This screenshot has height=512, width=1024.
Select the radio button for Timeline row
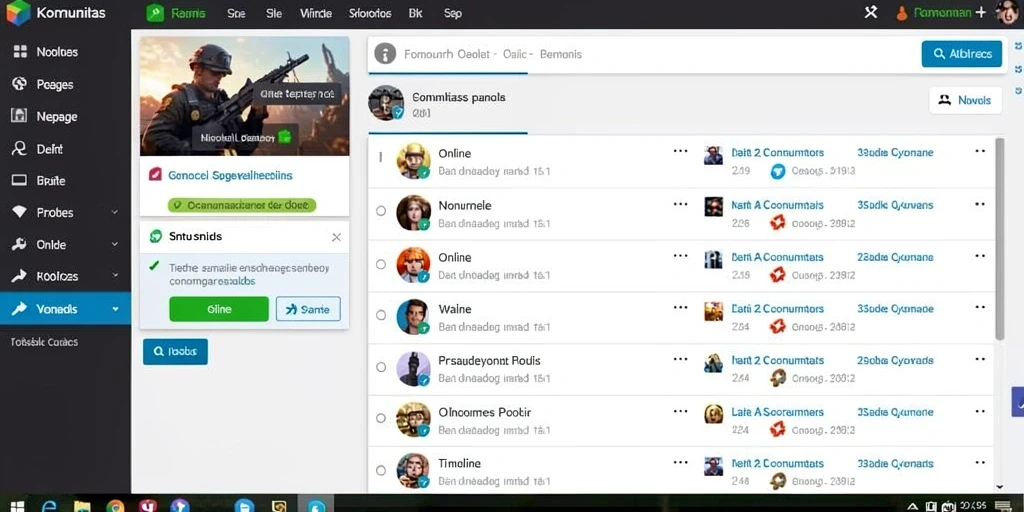coord(381,470)
